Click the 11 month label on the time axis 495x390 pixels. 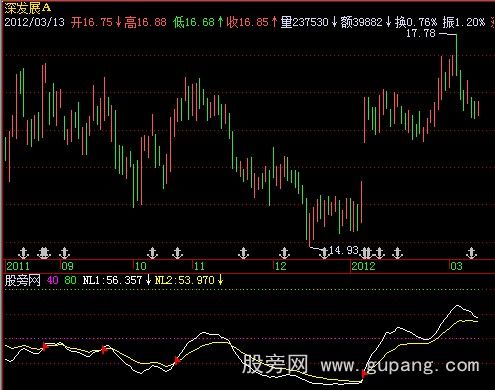(x=199, y=266)
